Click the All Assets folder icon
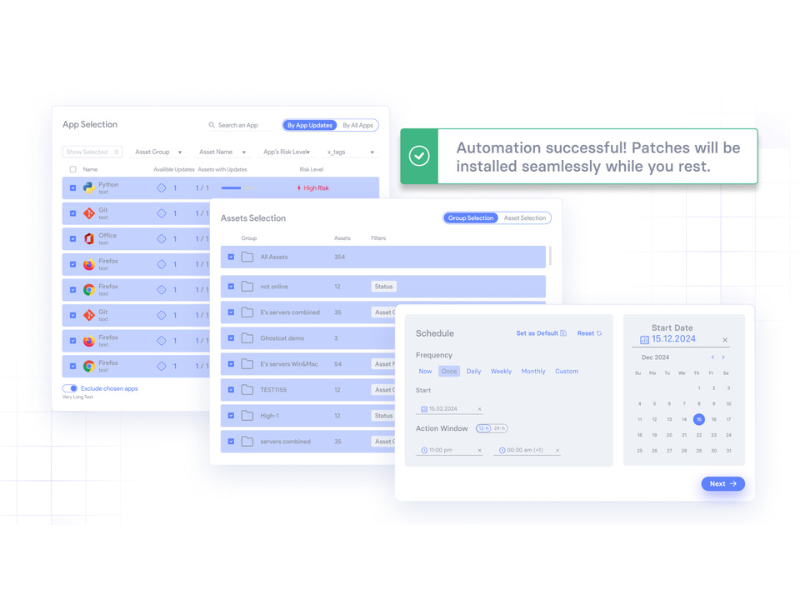The image size is (800, 600). tap(247, 257)
